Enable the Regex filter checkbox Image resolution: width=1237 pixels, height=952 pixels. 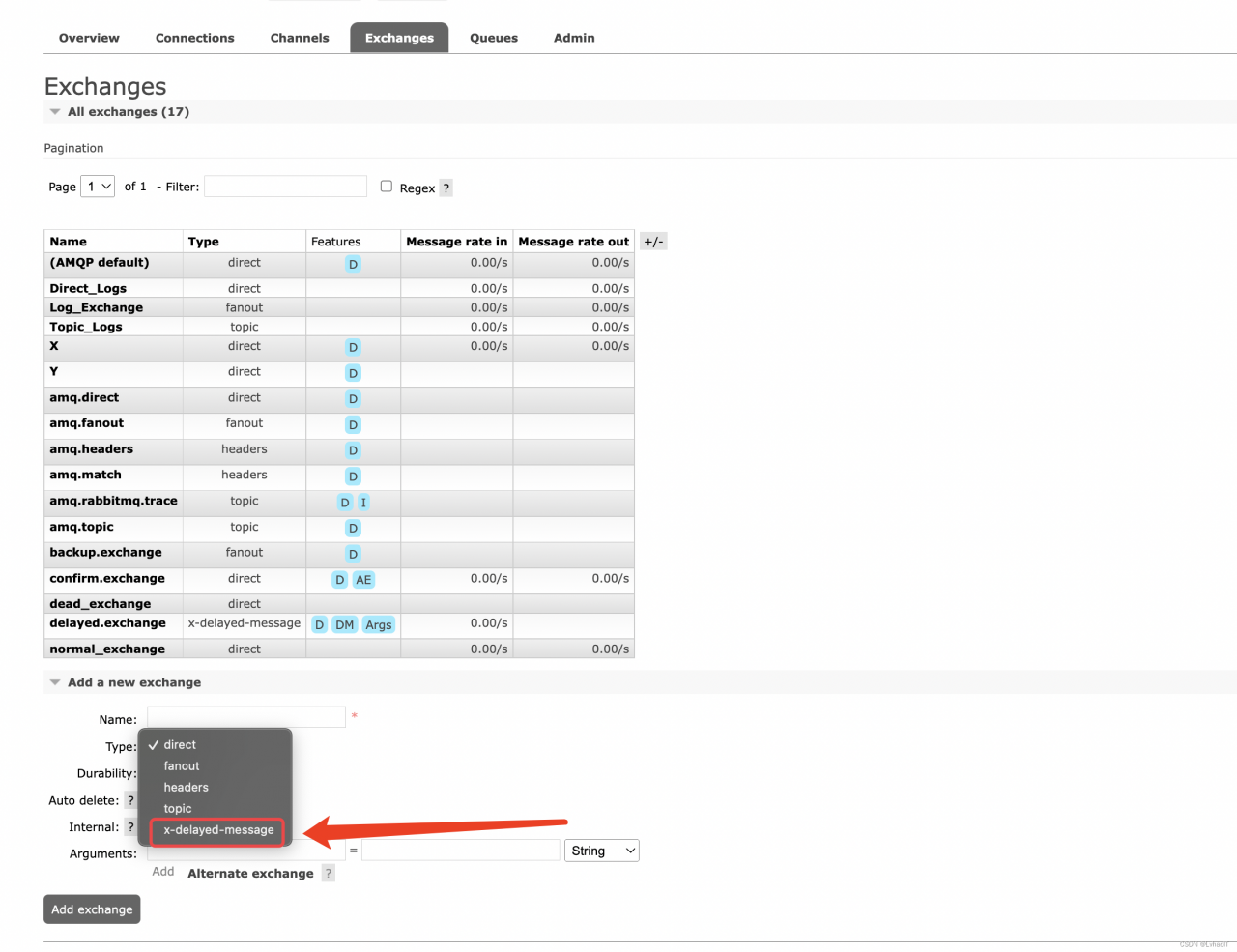pyautogui.click(x=387, y=187)
